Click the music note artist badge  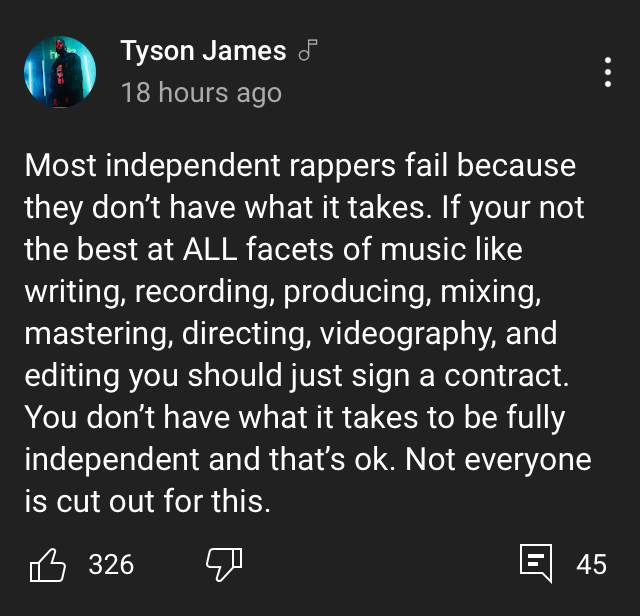click(308, 50)
